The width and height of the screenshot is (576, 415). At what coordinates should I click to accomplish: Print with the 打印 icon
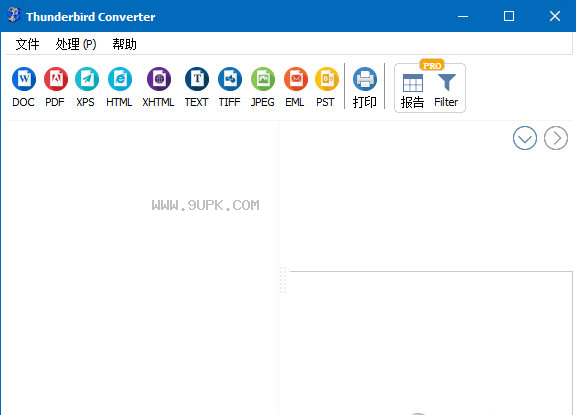[365, 87]
